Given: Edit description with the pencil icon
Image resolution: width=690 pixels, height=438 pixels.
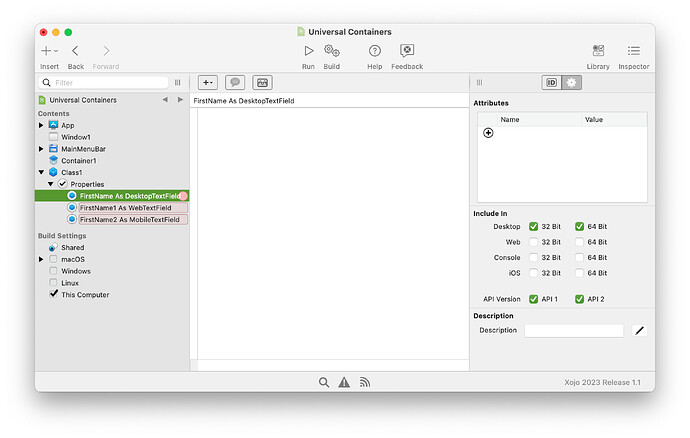Looking at the screenshot, I should coord(639,330).
